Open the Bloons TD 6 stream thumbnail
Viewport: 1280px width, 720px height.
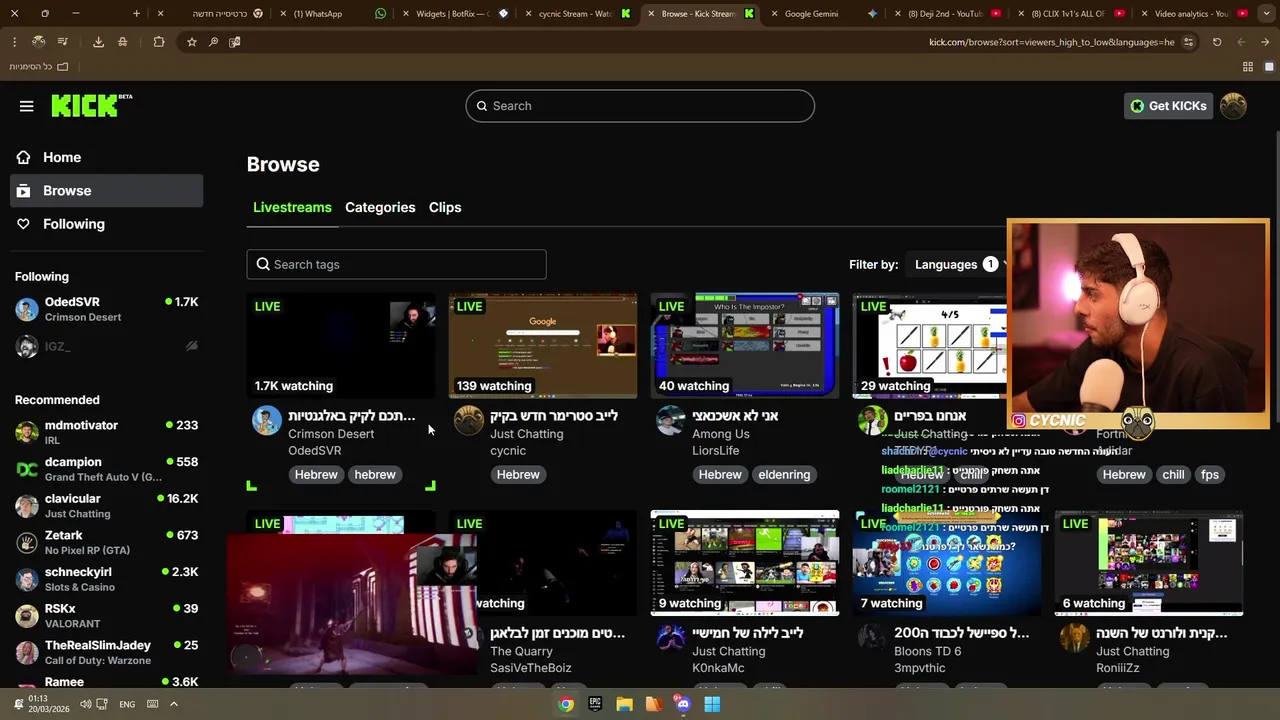tap(947, 563)
